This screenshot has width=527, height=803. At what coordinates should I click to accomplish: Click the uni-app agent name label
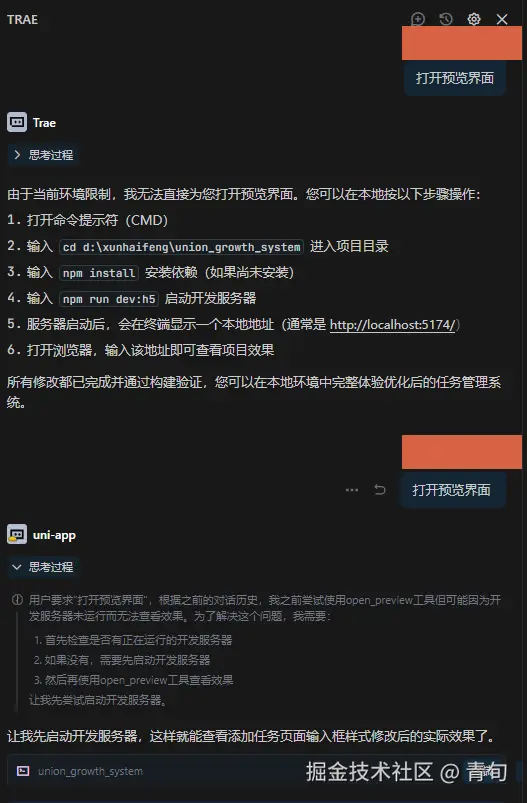[54, 535]
